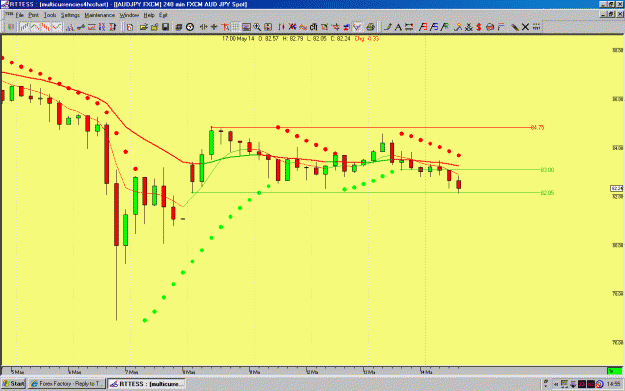
Task: Click the green indicator at chart bottom-right
Action: click(614, 371)
